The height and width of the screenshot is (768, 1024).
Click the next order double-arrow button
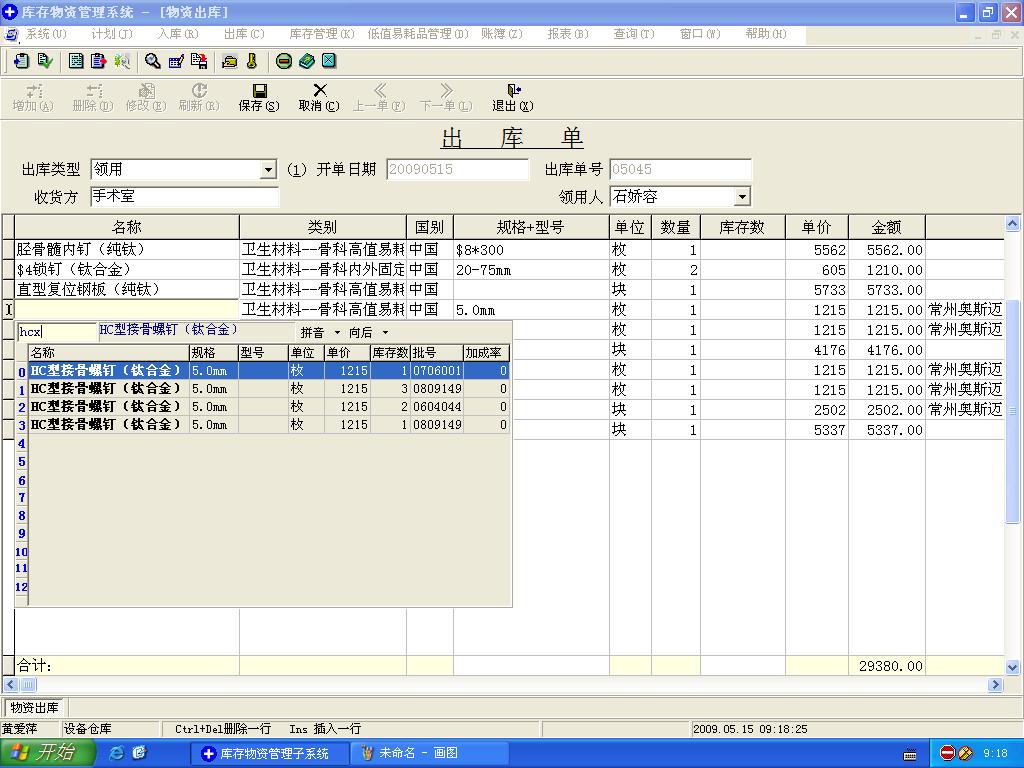coord(446,97)
